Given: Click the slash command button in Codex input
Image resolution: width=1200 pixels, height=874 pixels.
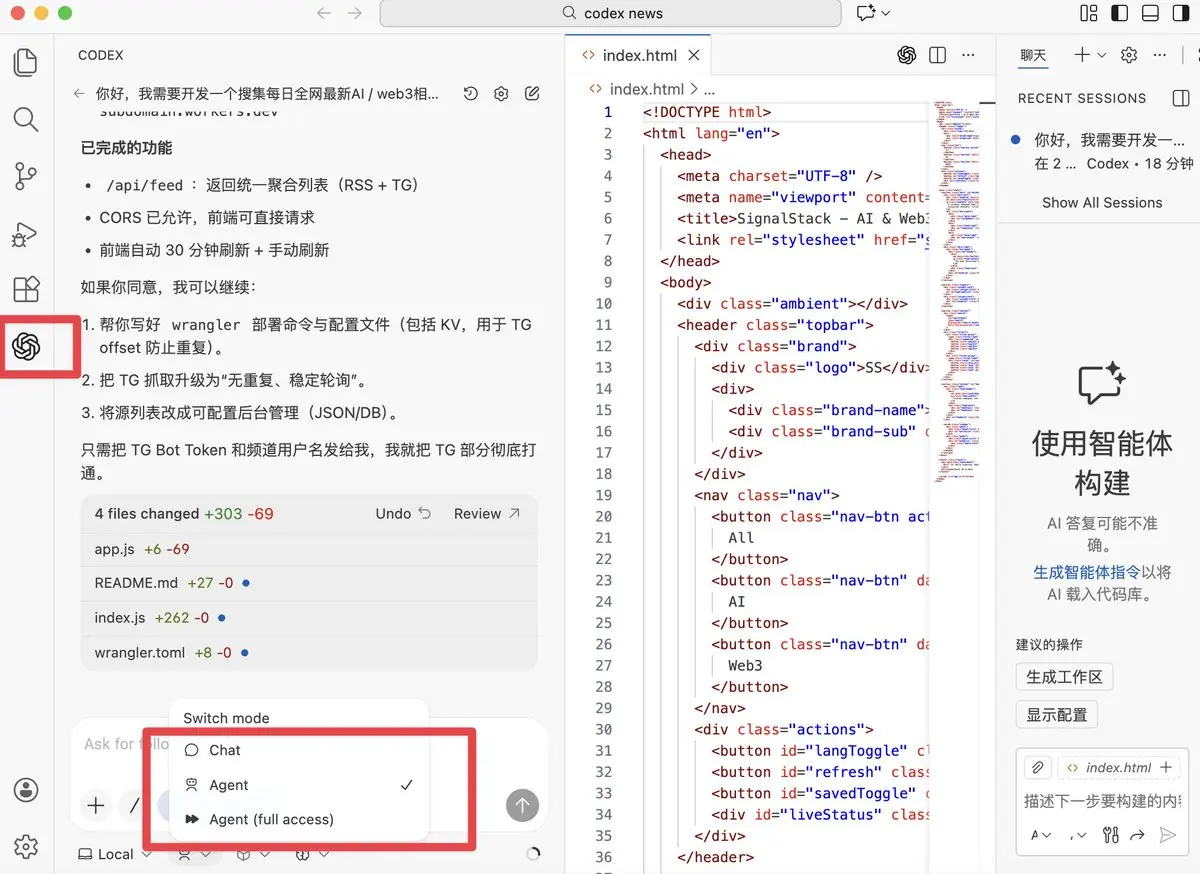Looking at the screenshot, I should 134,805.
